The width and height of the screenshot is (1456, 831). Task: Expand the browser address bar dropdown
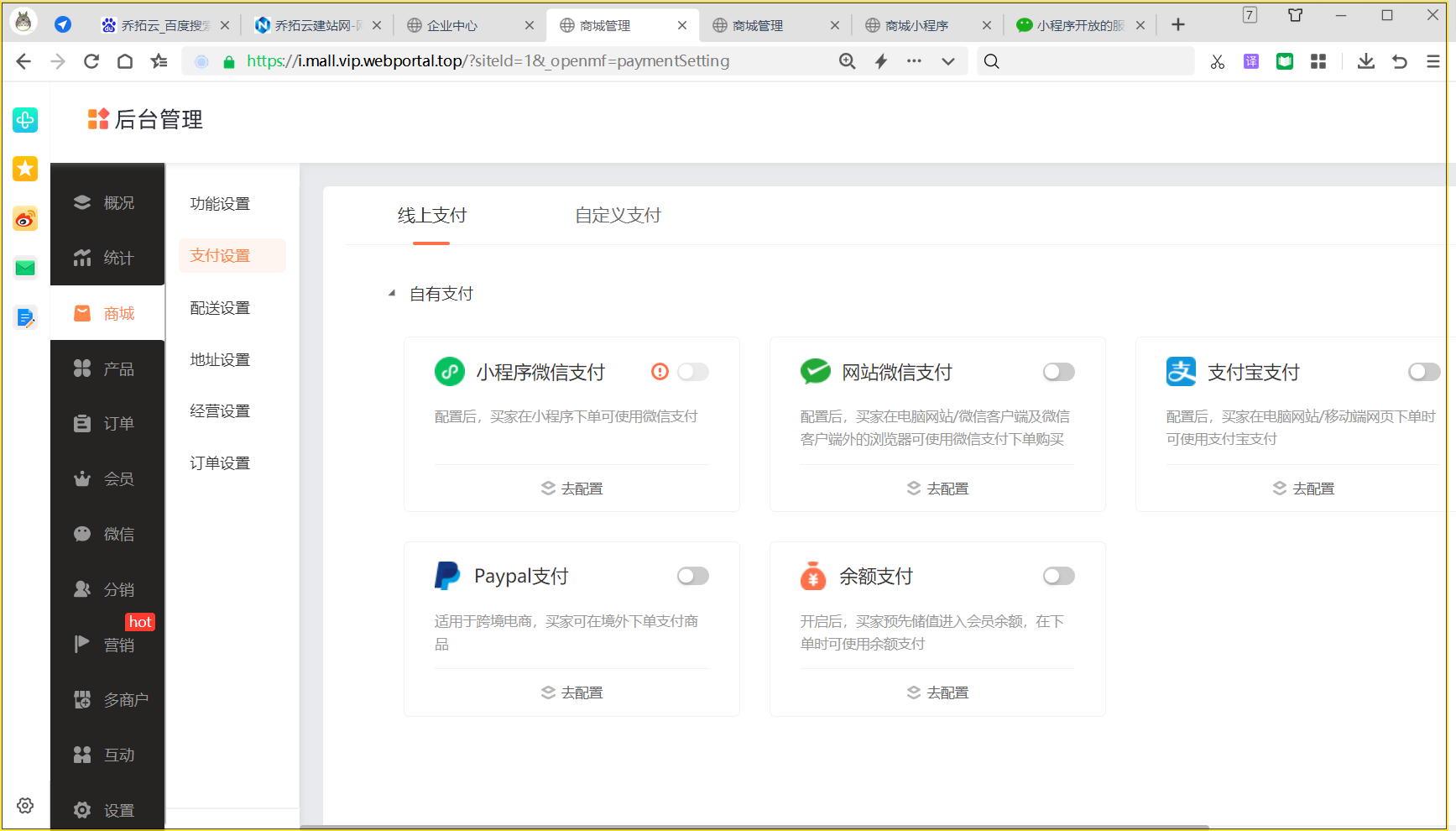[x=949, y=60]
